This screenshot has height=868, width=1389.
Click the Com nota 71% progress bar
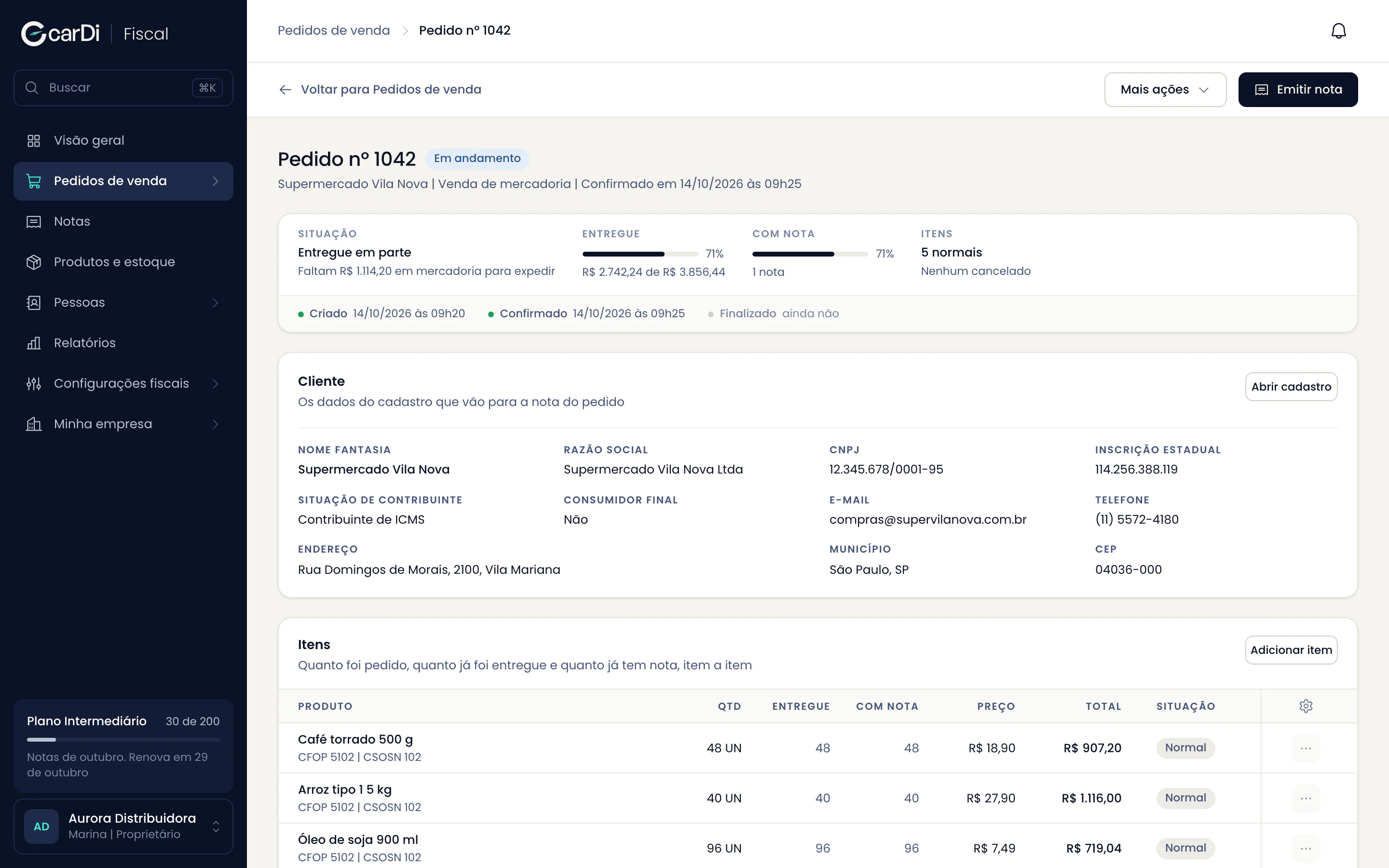tap(810, 254)
